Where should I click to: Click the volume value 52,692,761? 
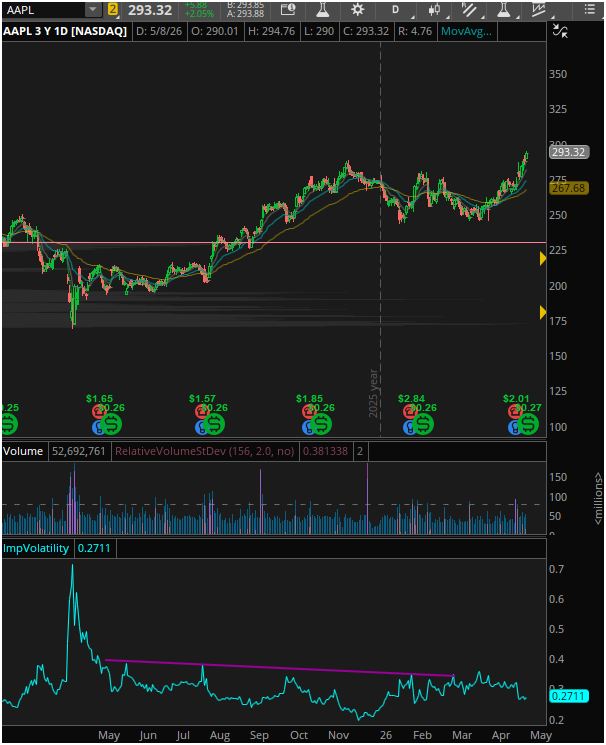click(78, 451)
